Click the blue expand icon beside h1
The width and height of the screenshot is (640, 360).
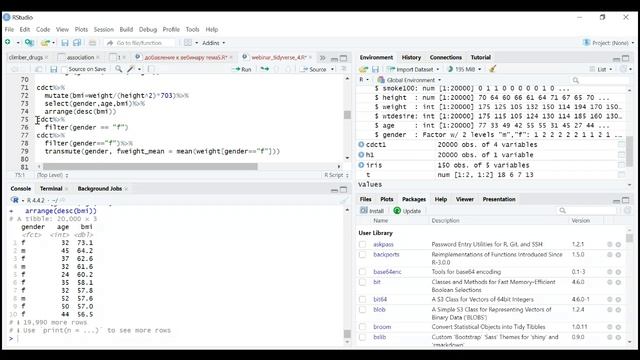[x=361, y=155]
